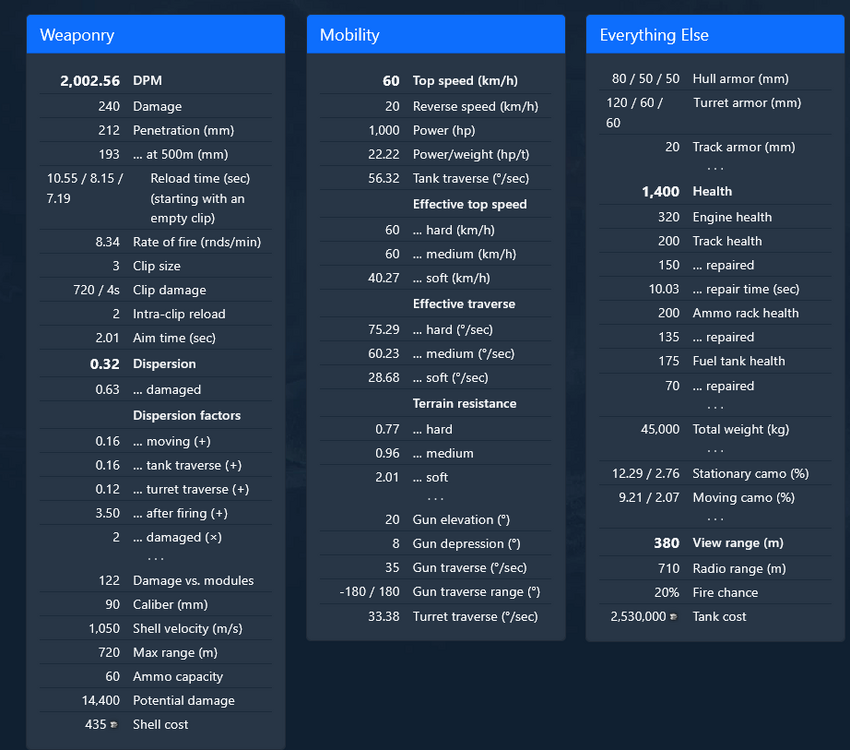This screenshot has height=750, width=850.
Task: Click the Power/weight (hp/t) label
Action: tap(471, 154)
